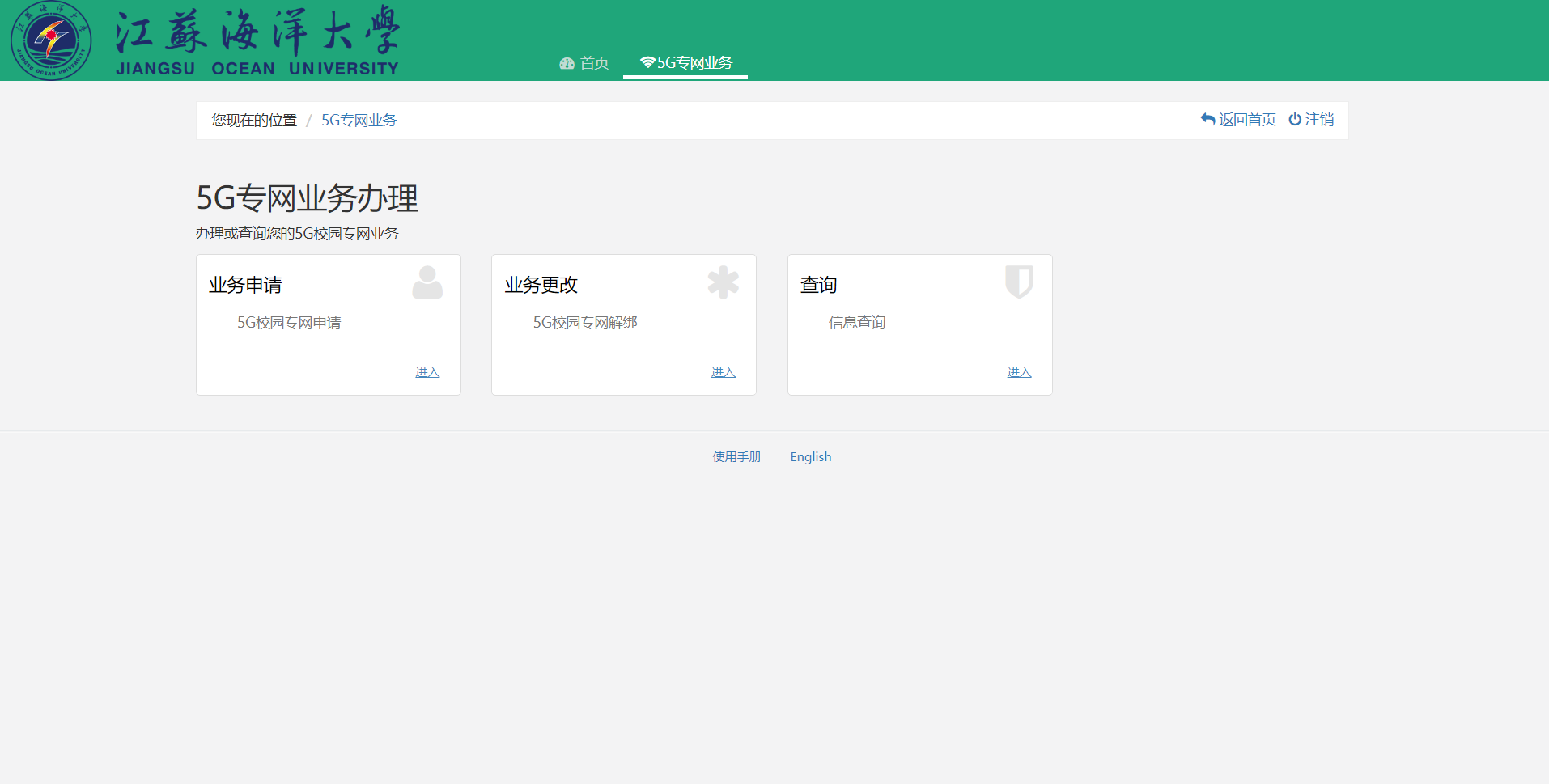Switch language via the English link
1549x784 pixels.
pyautogui.click(x=810, y=457)
